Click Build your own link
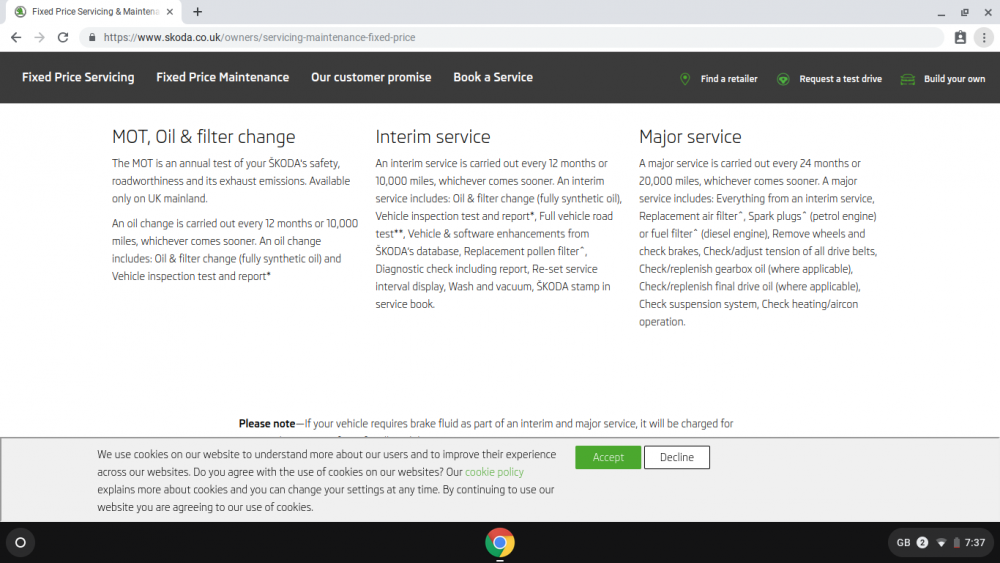Screen dimensions: 1000x563 pos(954,79)
